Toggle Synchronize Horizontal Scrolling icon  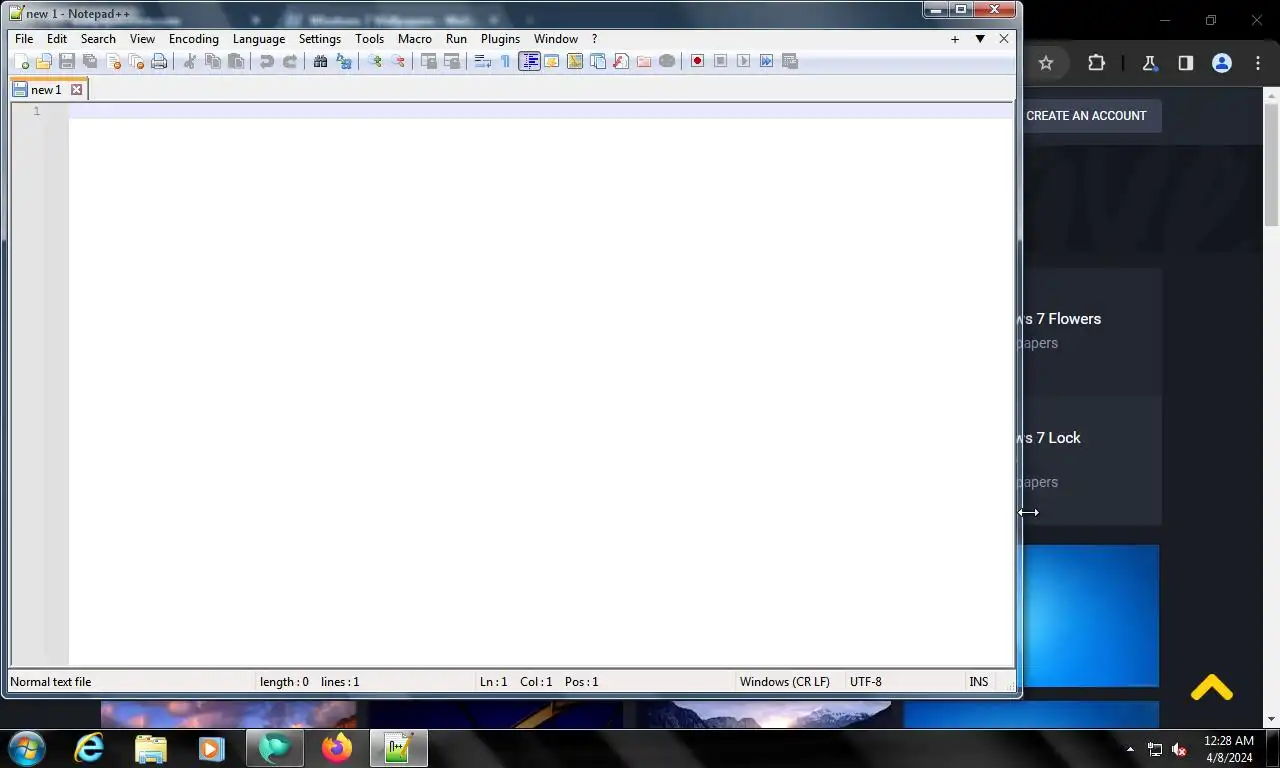(x=452, y=61)
